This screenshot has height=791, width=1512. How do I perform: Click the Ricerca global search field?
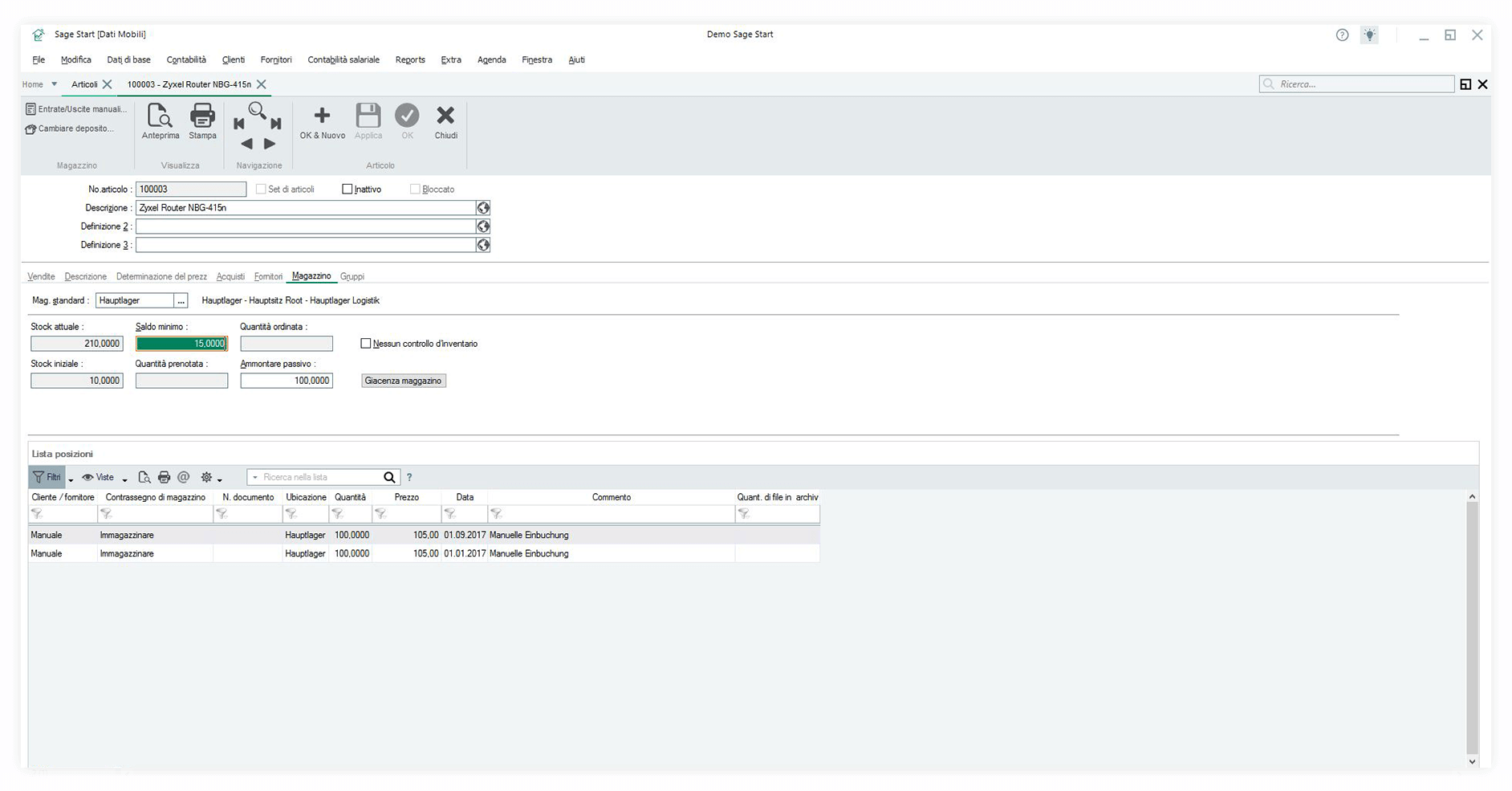point(1356,84)
